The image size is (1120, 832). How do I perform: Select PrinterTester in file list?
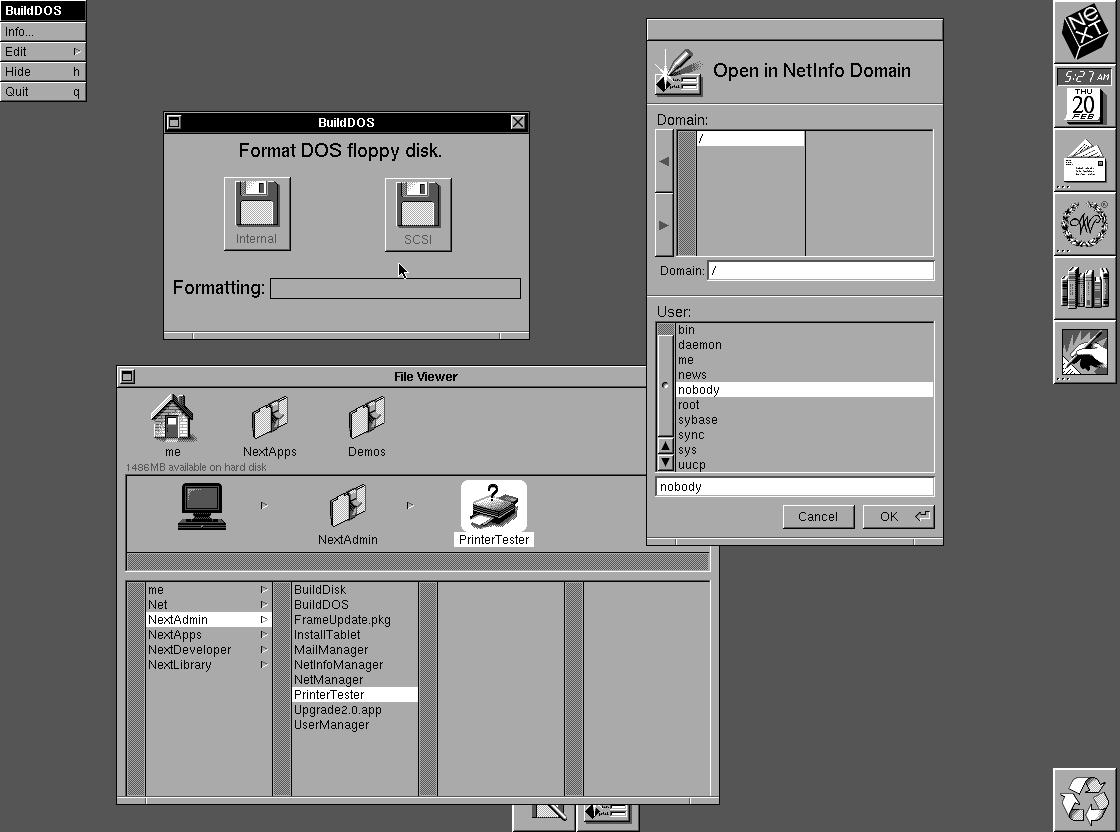[x=354, y=695]
